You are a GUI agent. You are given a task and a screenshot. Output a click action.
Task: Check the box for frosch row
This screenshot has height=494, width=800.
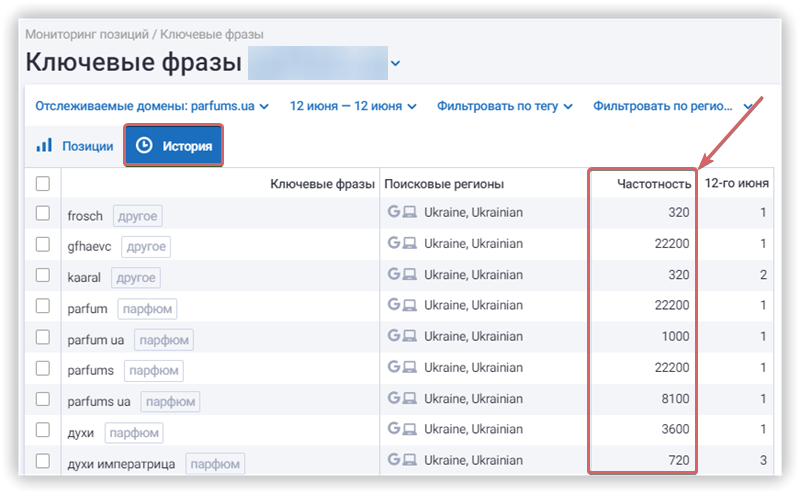(43, 213)
